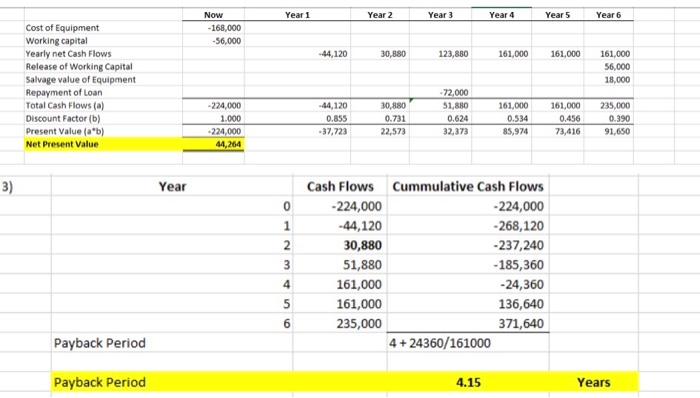Select the year 6 cell in payback table
This screenshot has width=700, height=398.
[287, 323]
